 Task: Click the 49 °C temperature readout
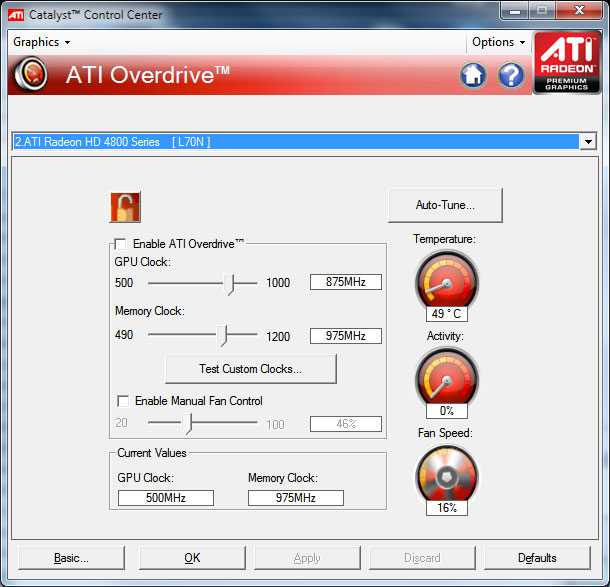[x=447, y=314]
